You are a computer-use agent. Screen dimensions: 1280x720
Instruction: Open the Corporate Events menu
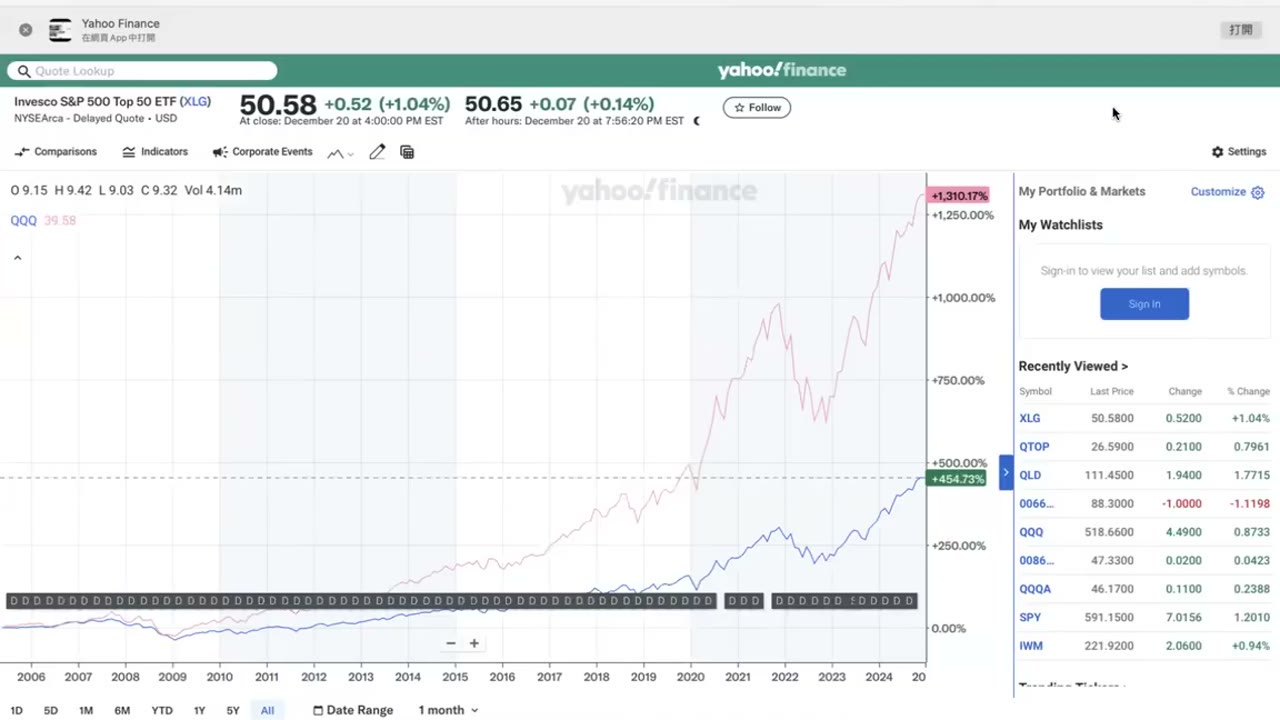[x=263, y=152]
